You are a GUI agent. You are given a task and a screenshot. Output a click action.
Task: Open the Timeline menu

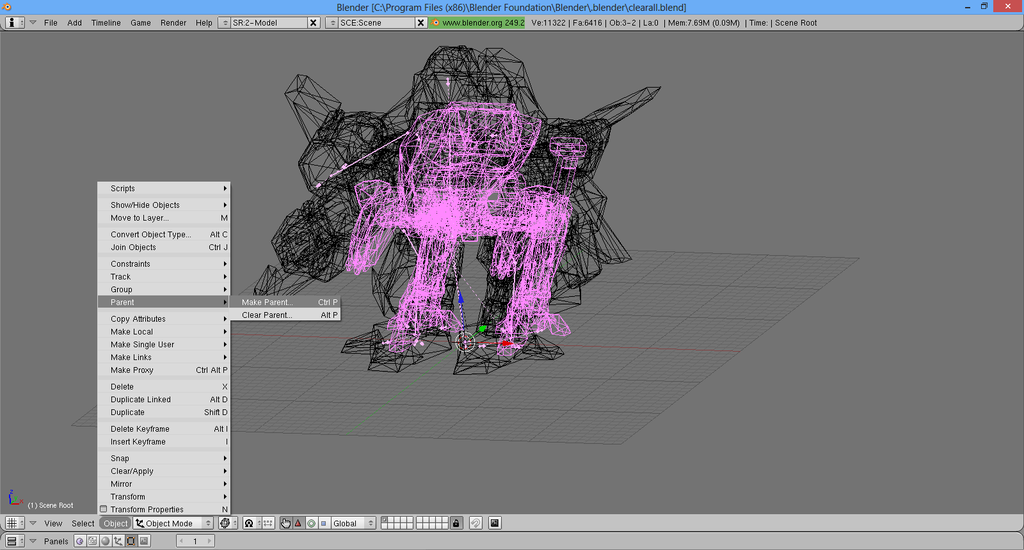(106, 22)
